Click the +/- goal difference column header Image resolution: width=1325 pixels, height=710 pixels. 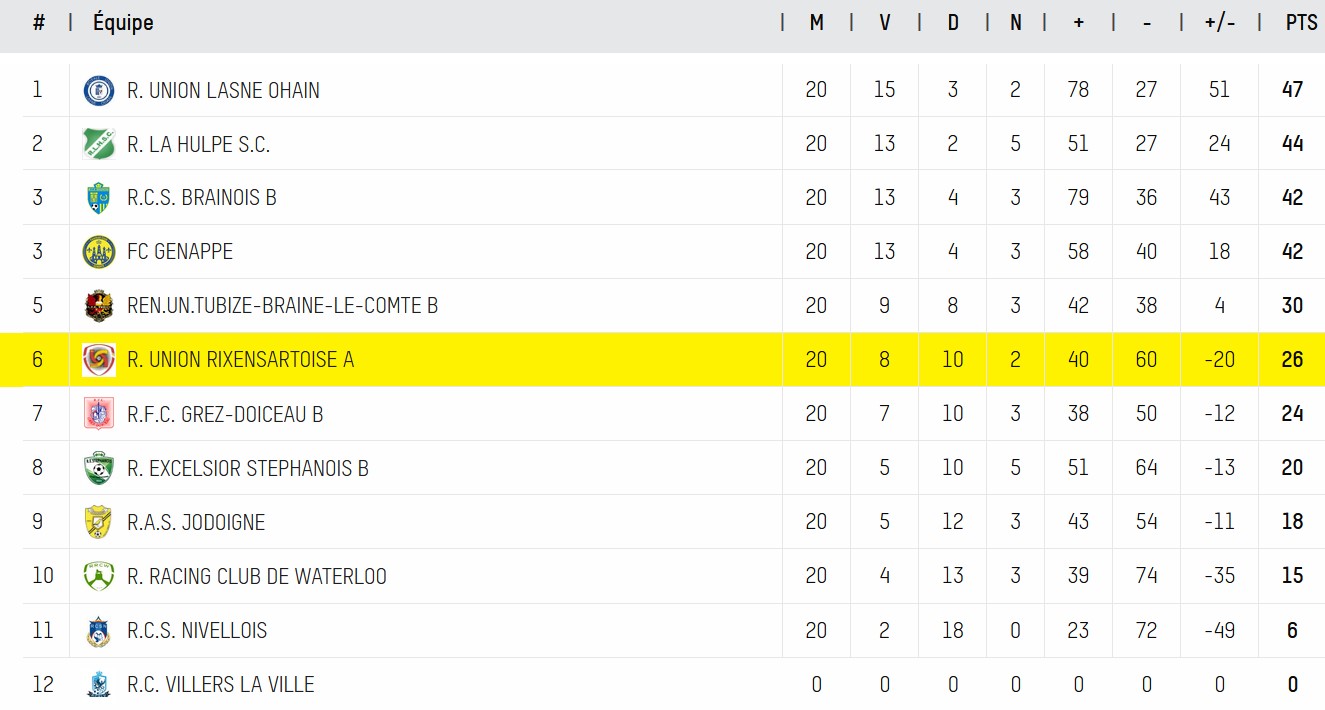point(1220,22)
